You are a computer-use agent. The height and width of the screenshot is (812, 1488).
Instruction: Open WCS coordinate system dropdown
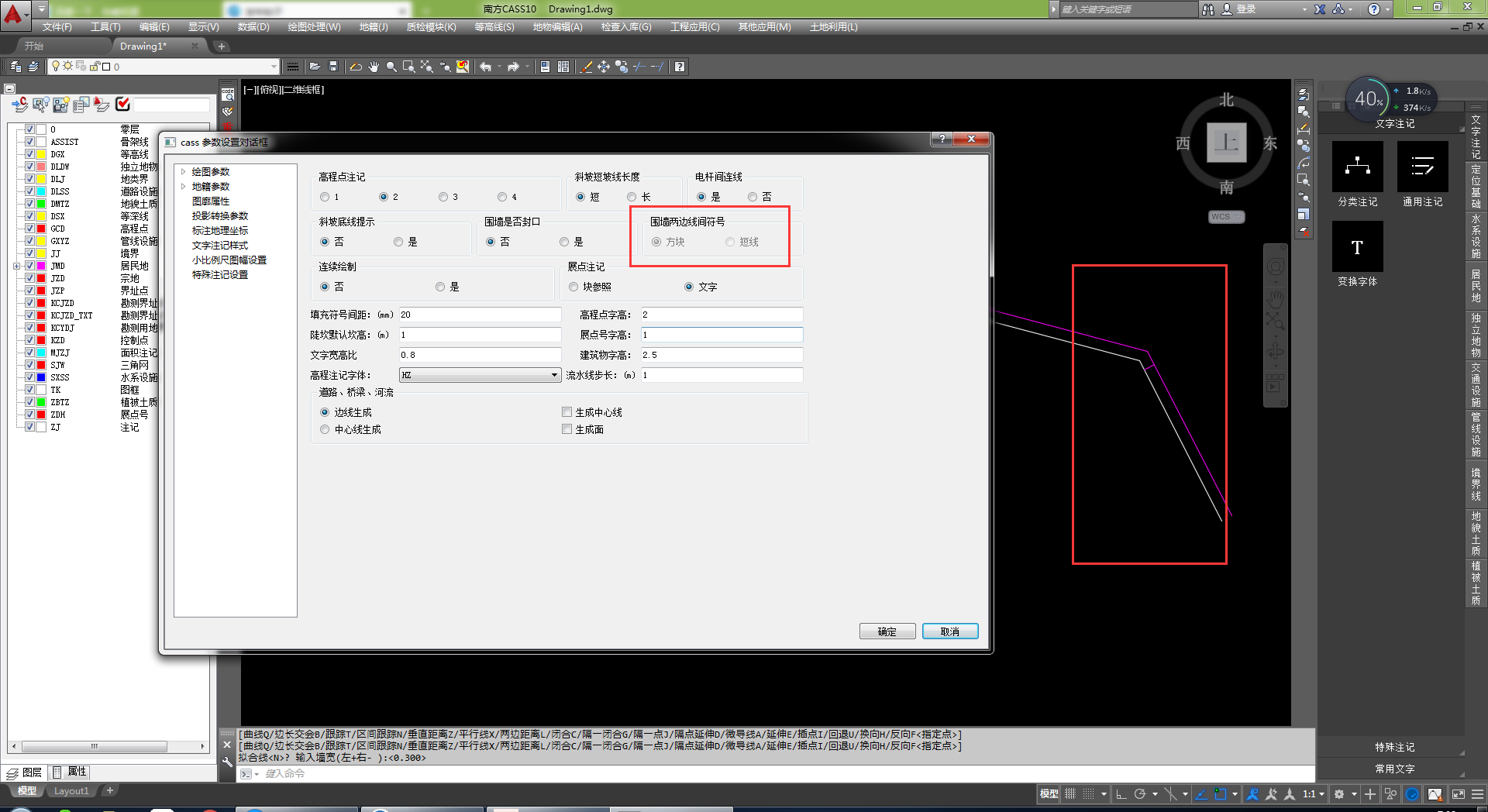click(1226, 217)
